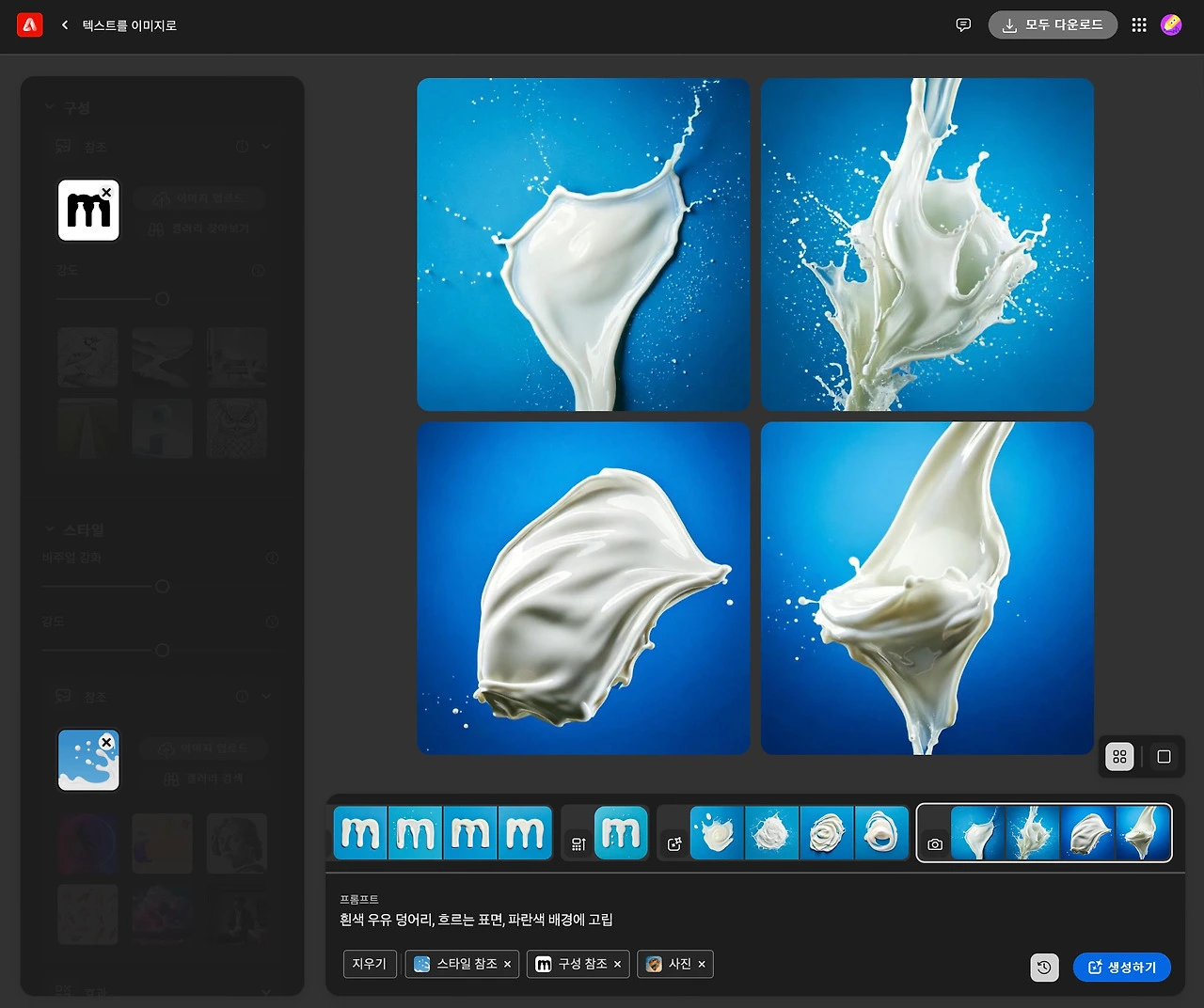Viewport: 1204px width, 1008px height.
Task: Click the 사진 tag icon
Action: point(654,964)
